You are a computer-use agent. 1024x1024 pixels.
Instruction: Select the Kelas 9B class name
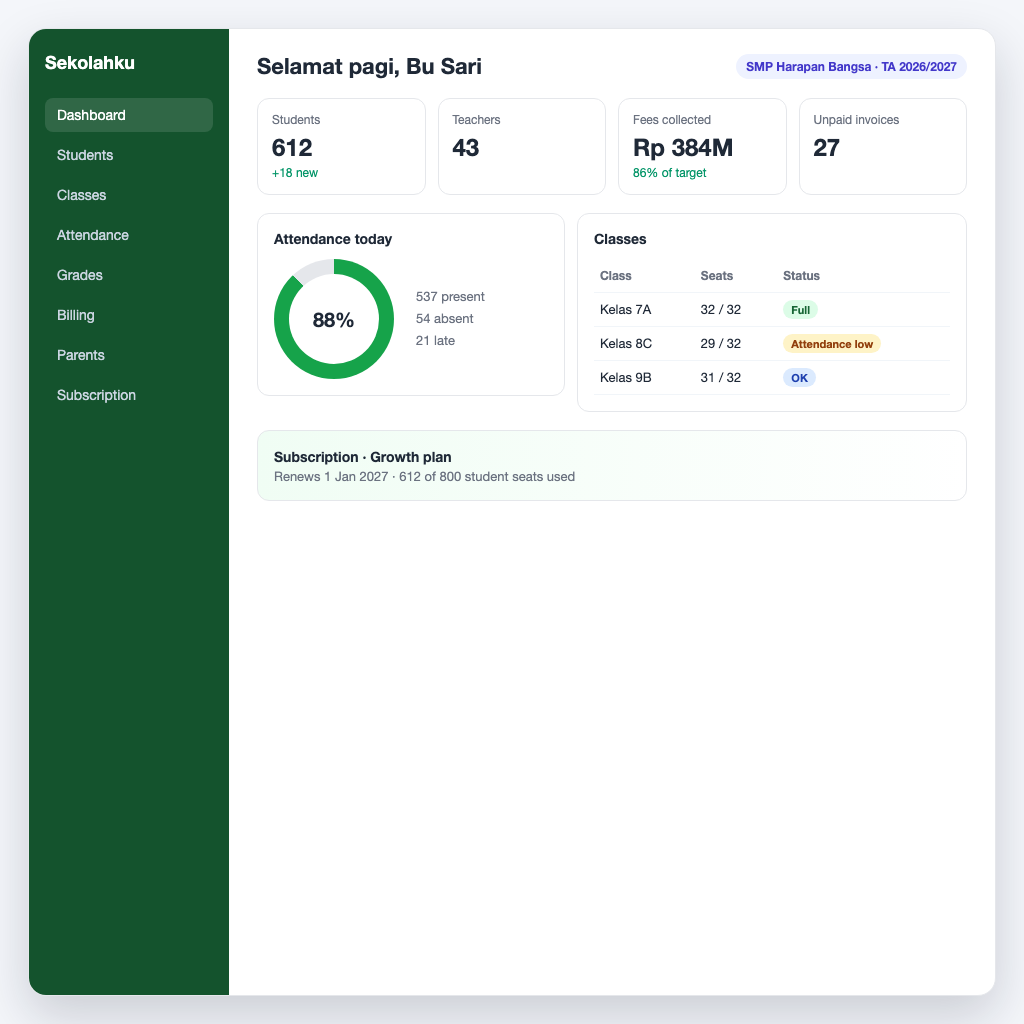[626, 377]
